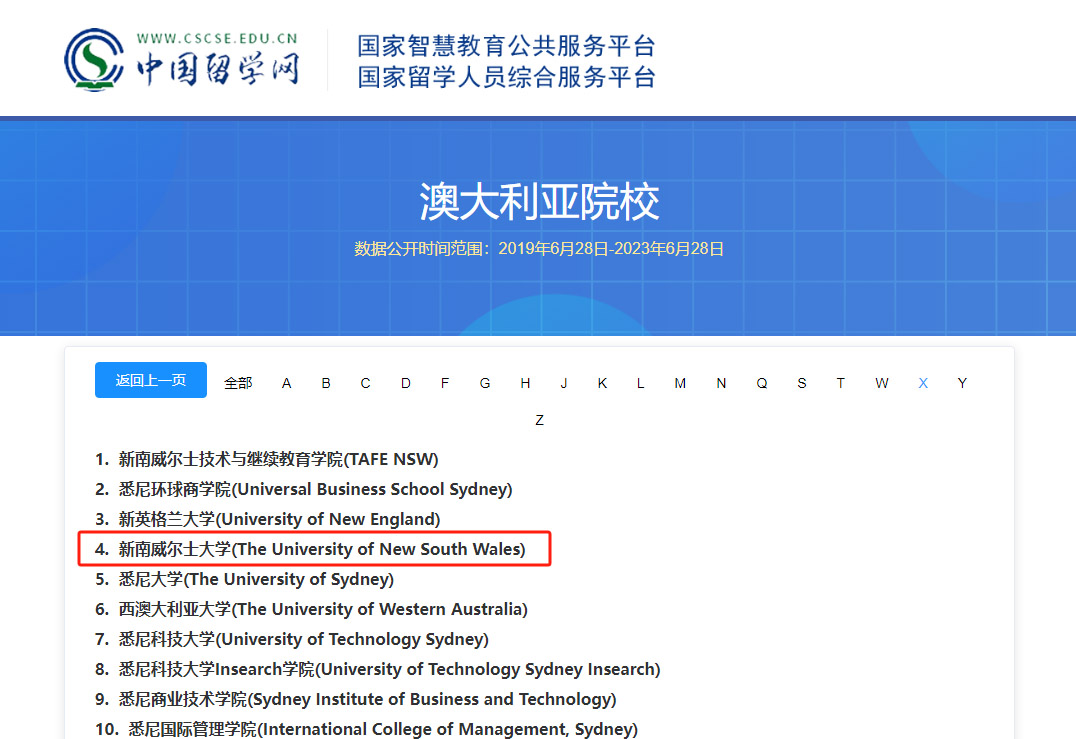Filter institutions by letter K
The width and height of the screenshot is (1076, 739).
pos(602,383)
